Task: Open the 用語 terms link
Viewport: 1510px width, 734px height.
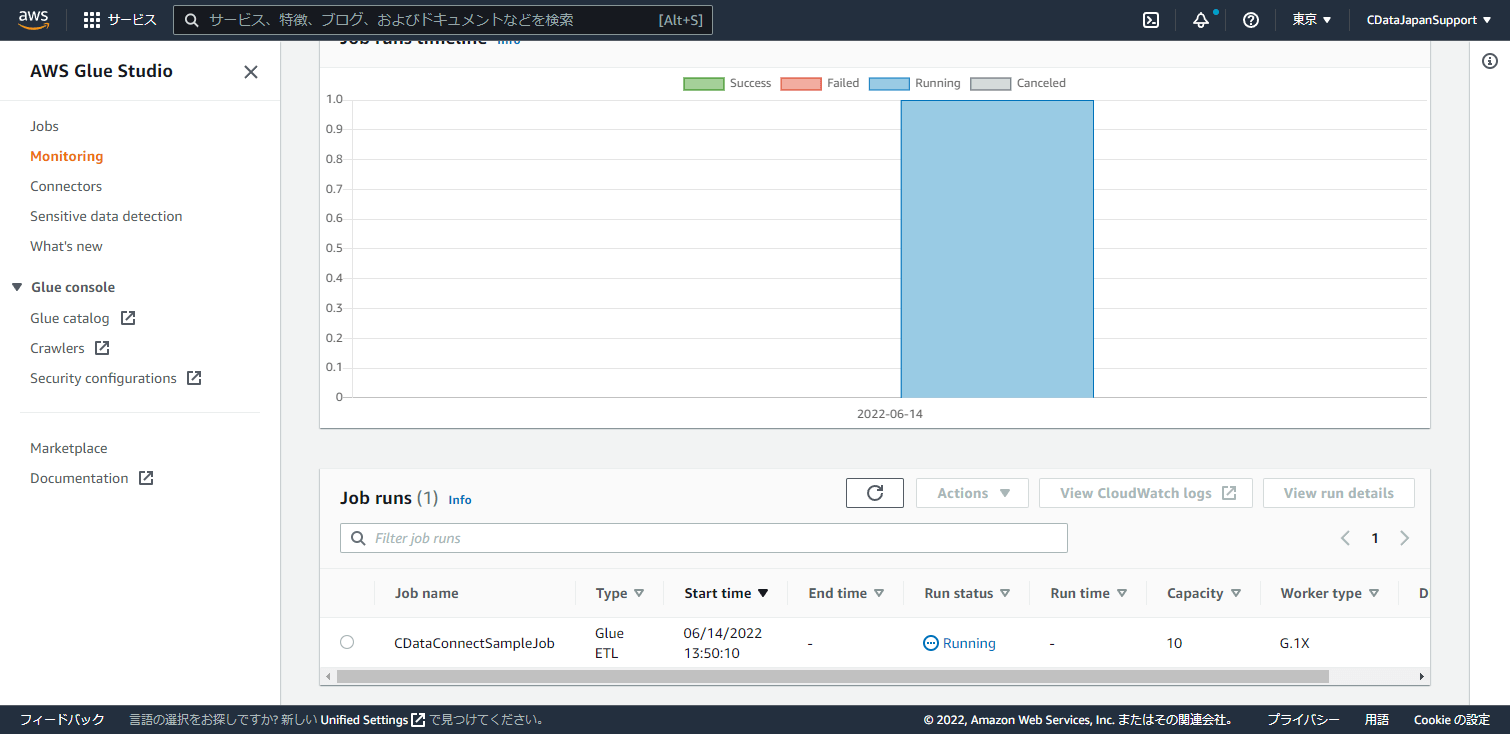Action: (1377, 719)
